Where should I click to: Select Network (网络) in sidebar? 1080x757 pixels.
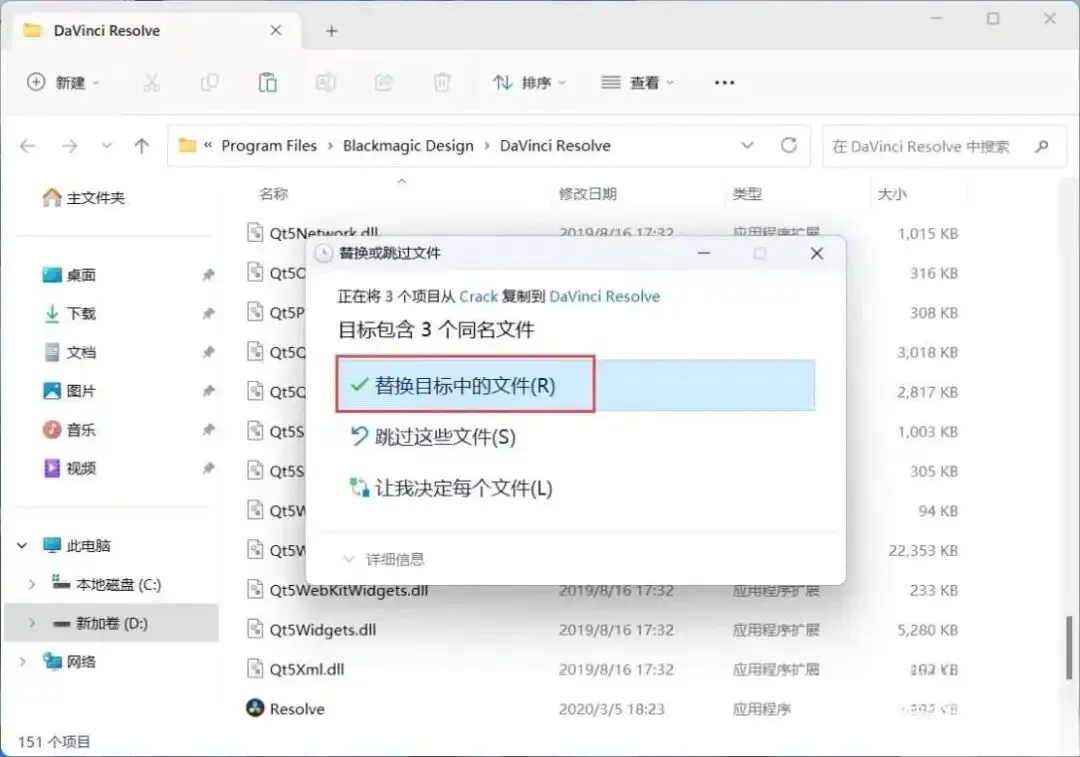click(x=70, y=661)
